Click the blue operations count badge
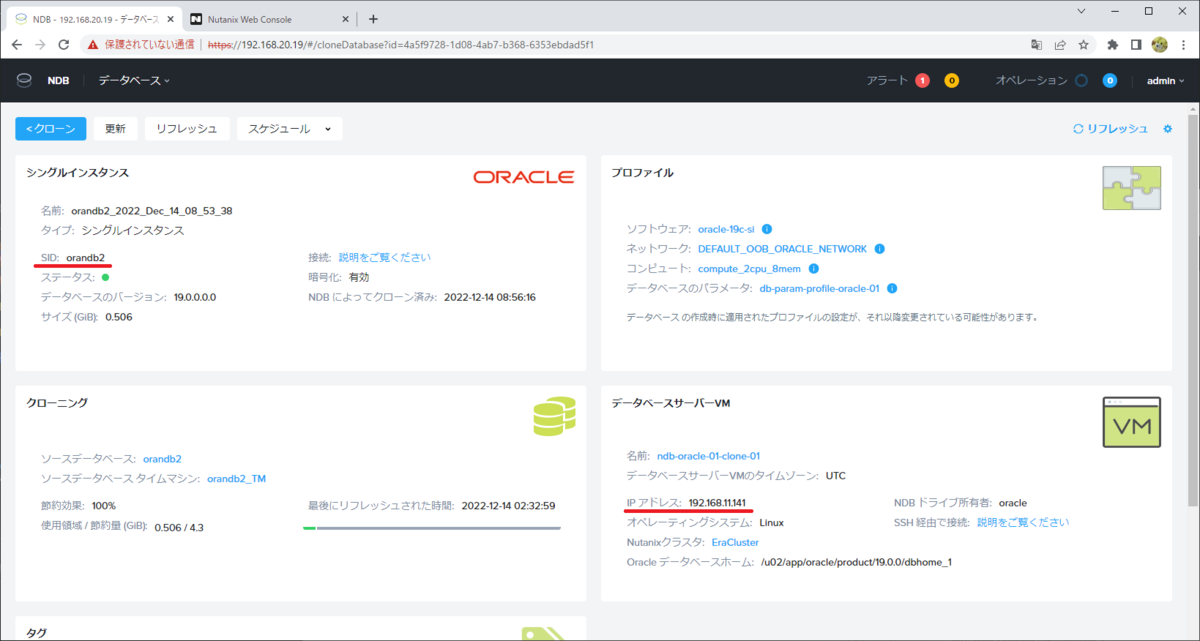The width and height of the screenshot is (1200, 641). 1109,81
